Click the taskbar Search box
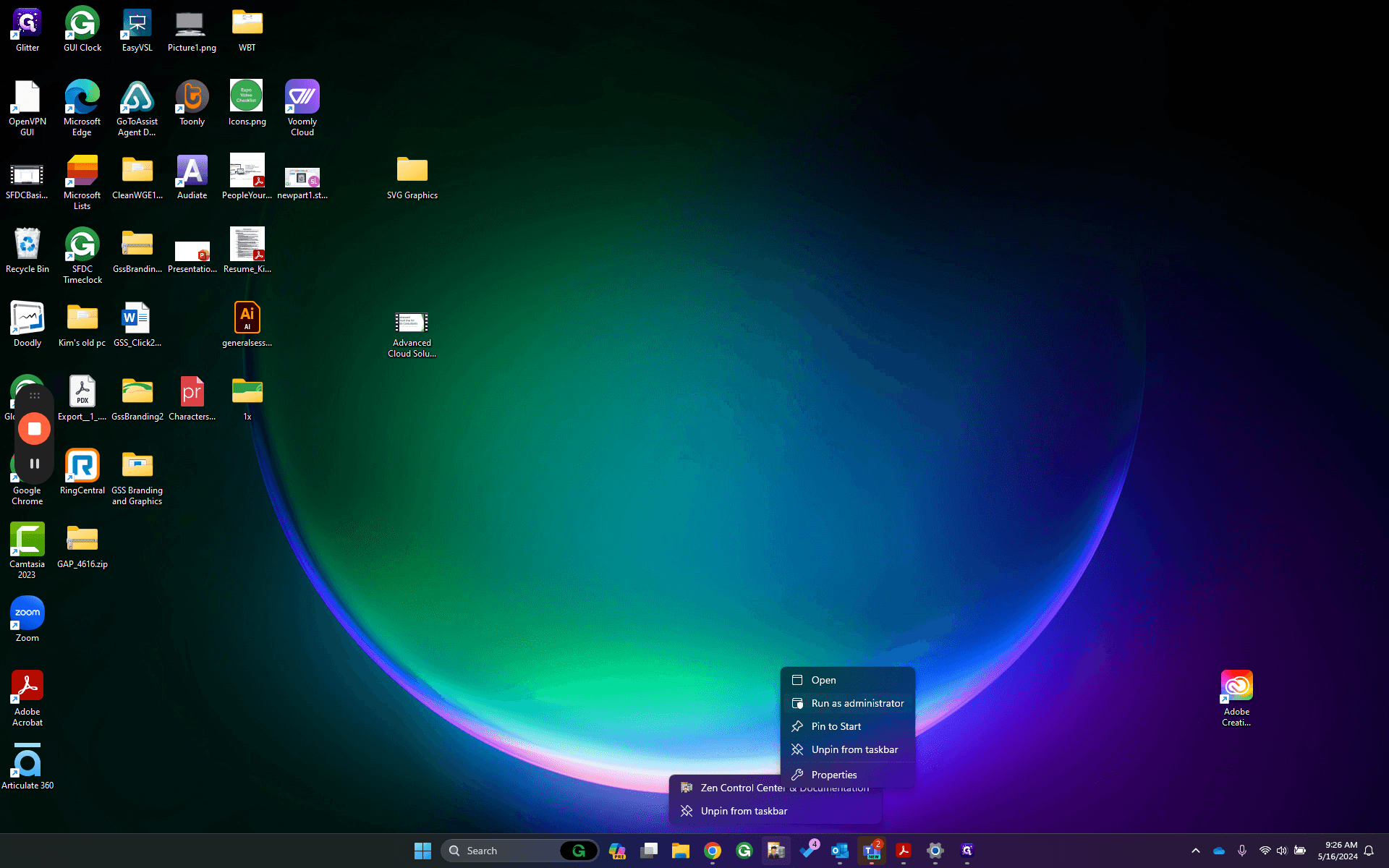 (x=506, y=851)
